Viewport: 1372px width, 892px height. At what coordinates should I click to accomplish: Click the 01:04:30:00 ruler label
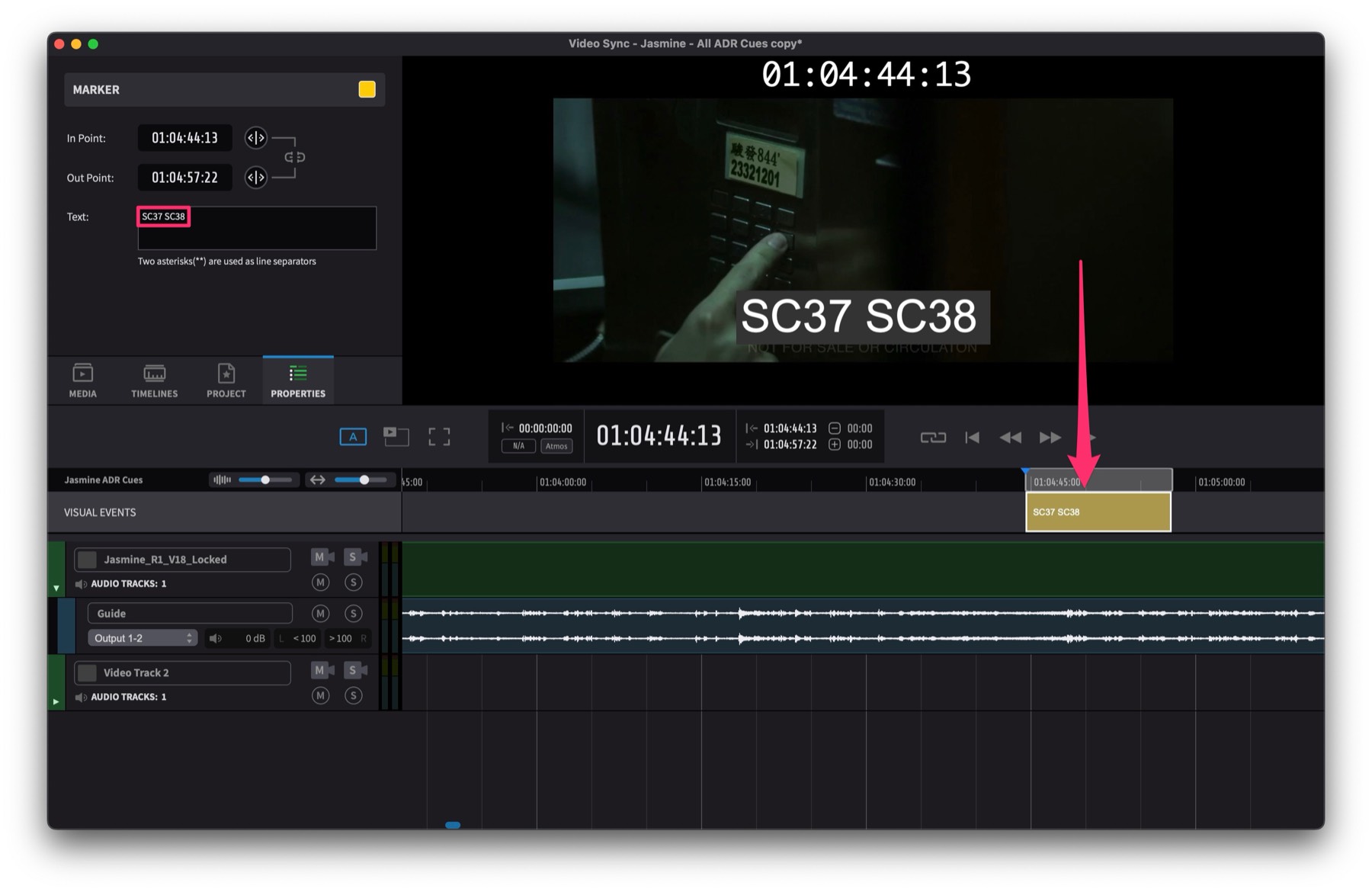[892, 482]
